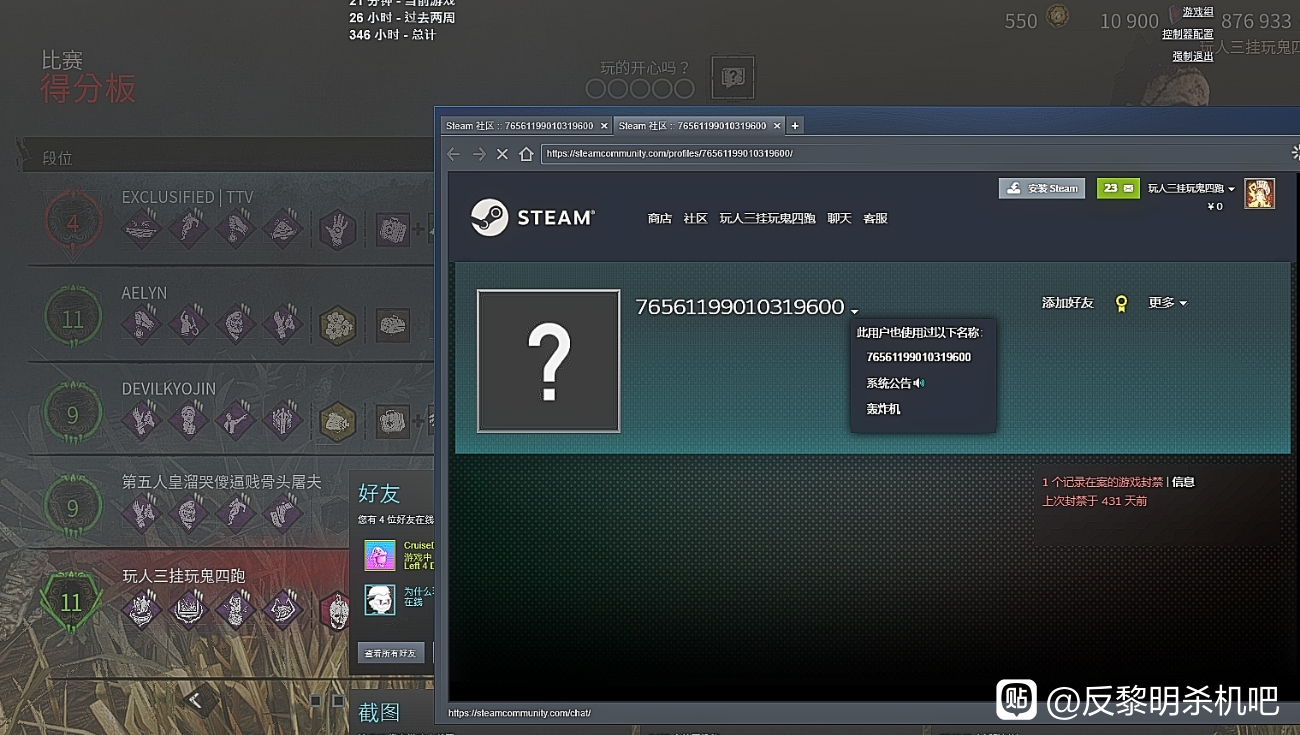Viewport: 1300px width, 735px height.
Task: Open a new browser tab with plus
Action: tap(795, 125)
